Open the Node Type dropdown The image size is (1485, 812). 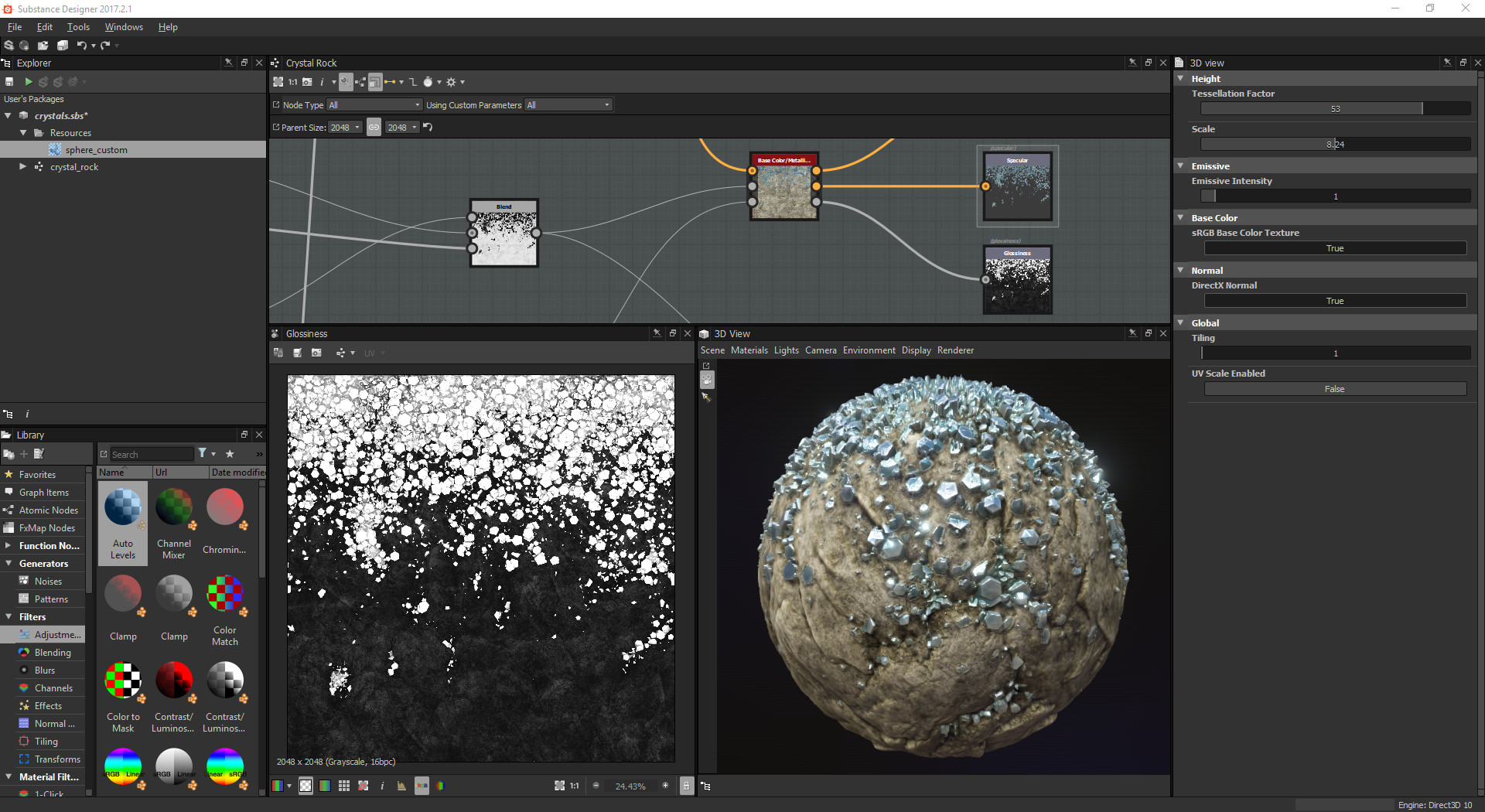click(374, 104)
